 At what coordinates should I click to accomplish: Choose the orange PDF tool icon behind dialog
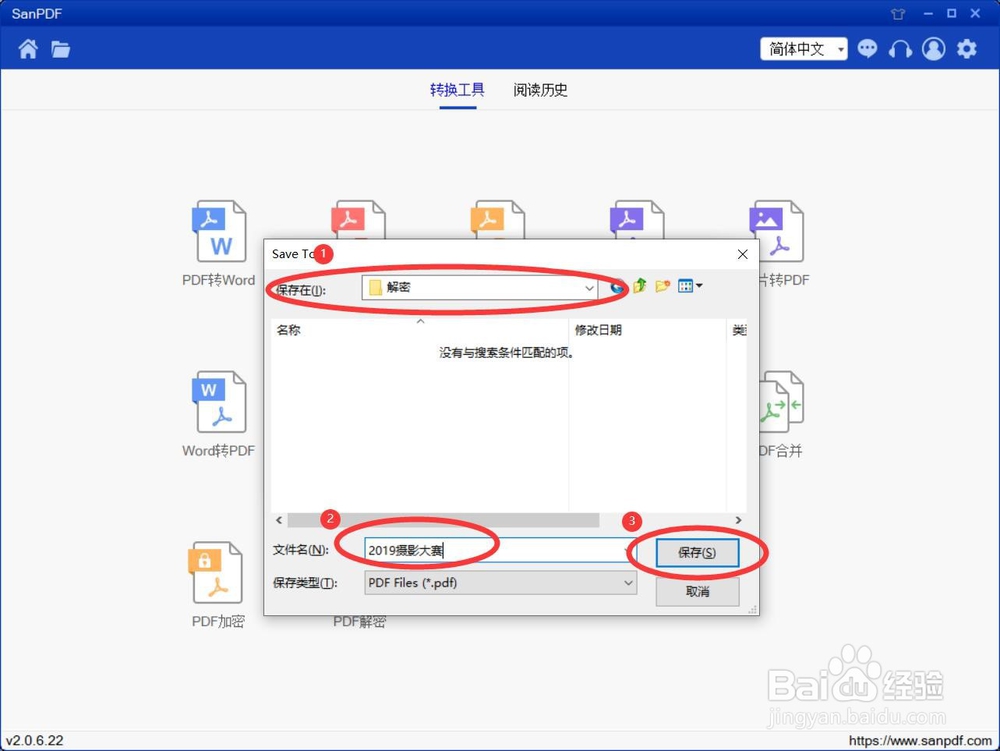[x=497, y=220]
